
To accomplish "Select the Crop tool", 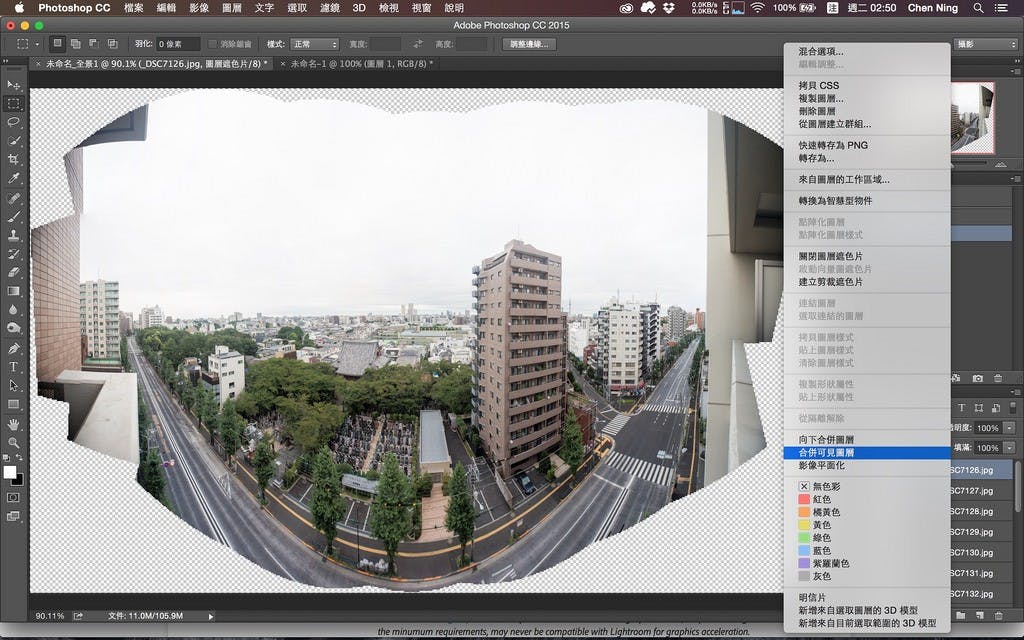I will [x=14, y=160].
